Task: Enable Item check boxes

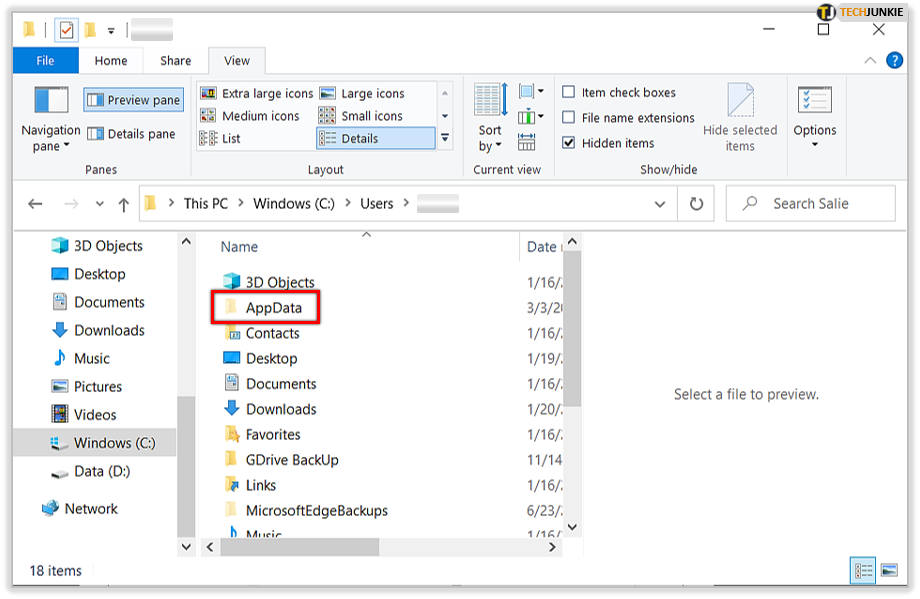Action: tap(570, 91)
